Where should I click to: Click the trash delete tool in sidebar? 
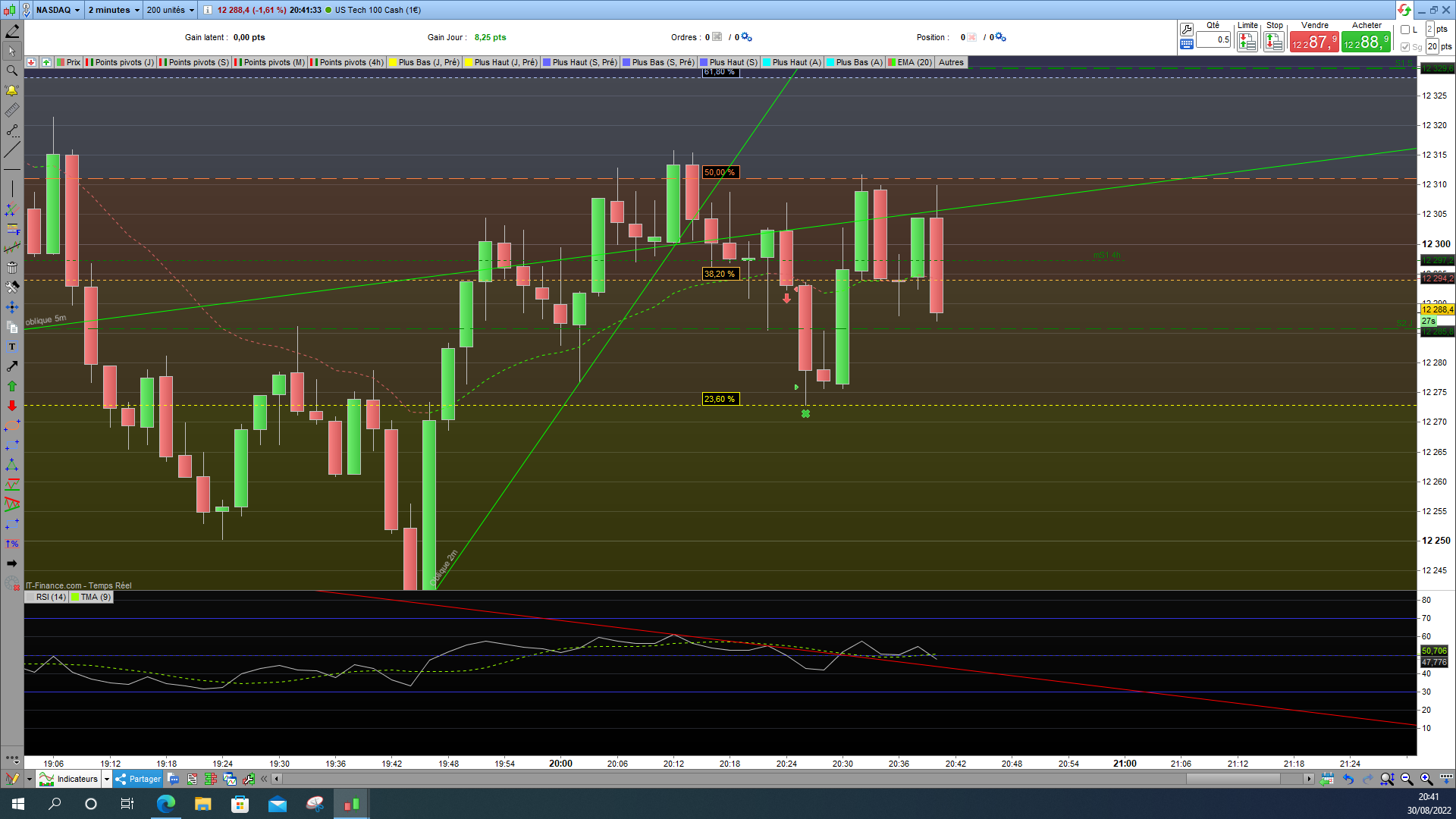click(11, 267)
